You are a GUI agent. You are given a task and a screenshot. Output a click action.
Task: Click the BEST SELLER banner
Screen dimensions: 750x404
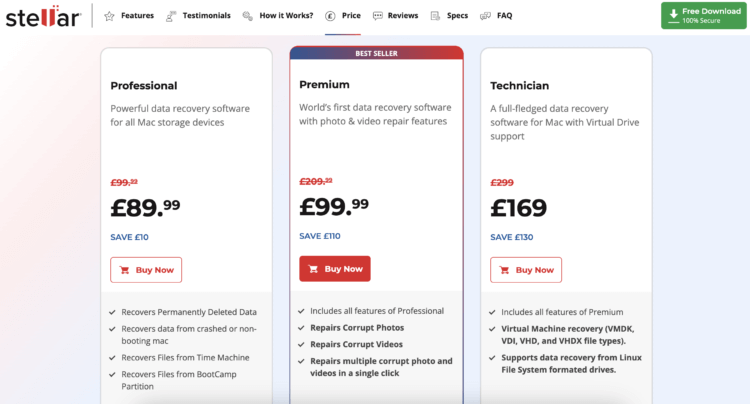pos(376,53)
